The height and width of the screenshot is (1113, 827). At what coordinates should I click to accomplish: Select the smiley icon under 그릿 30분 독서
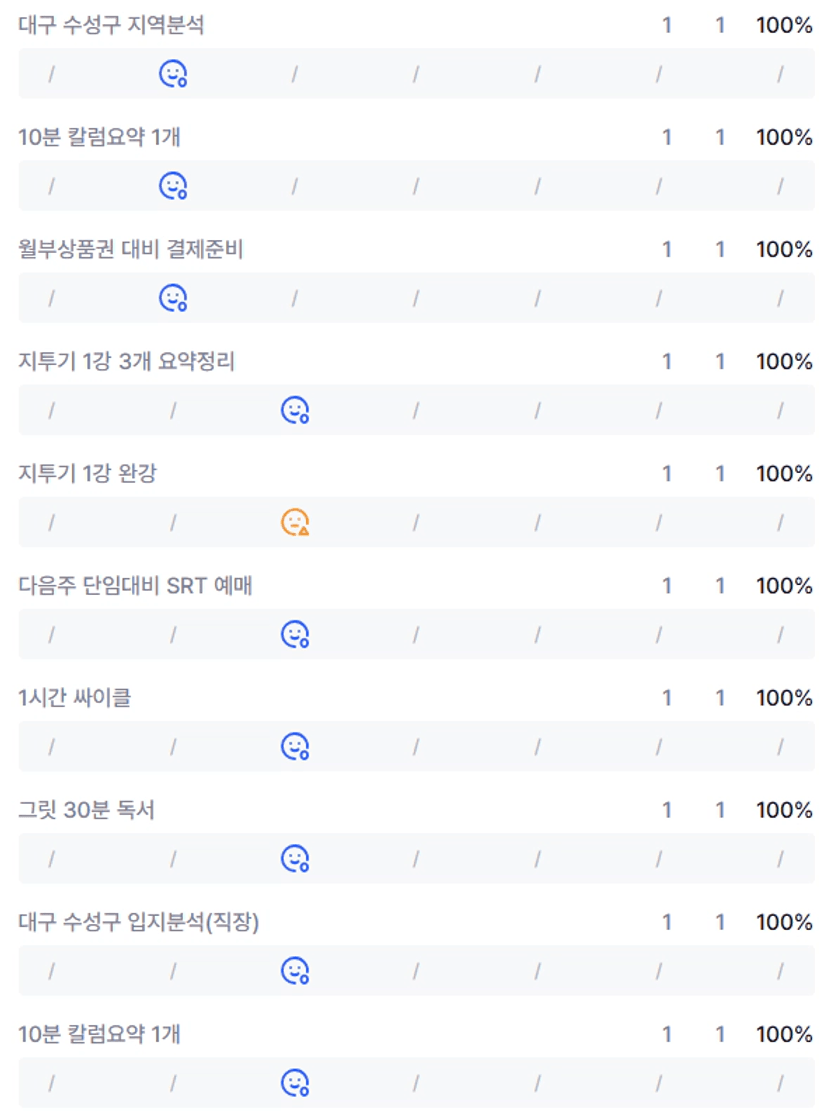[295, 858]
